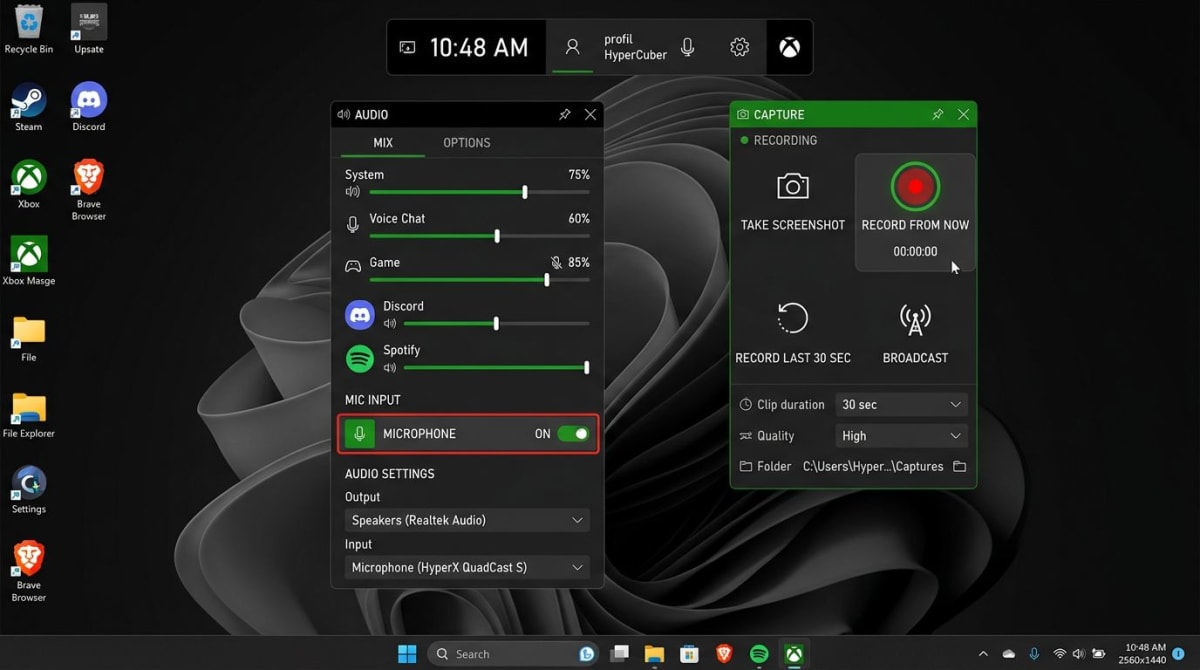The image size is (1200, 670).
Task: Click the Record From Now button
Action: (915, 186)
